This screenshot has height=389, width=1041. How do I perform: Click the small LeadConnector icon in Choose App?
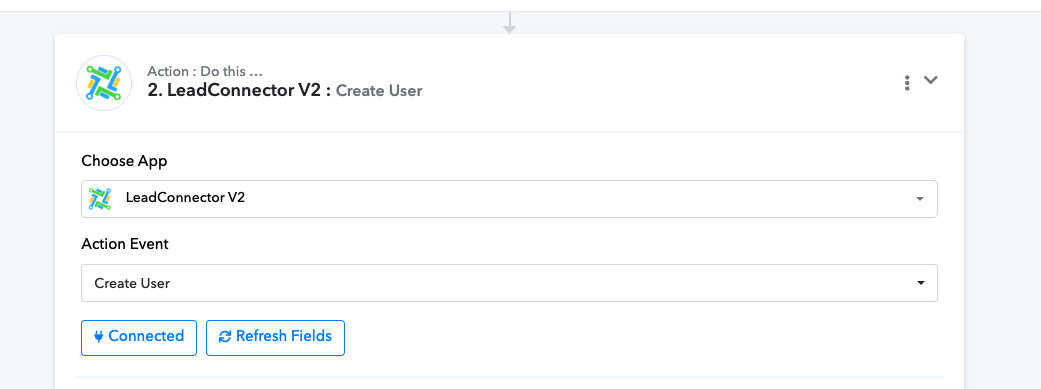100,198
